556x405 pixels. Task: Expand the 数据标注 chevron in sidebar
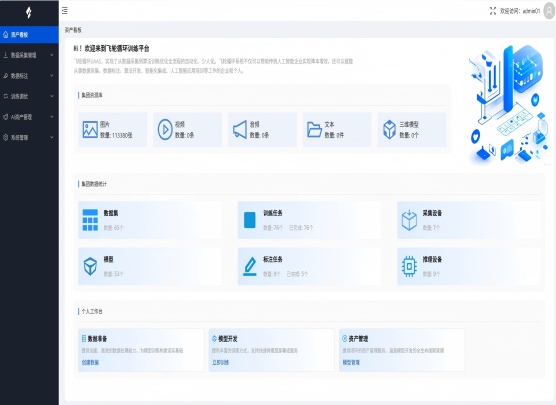click(52, 76)
